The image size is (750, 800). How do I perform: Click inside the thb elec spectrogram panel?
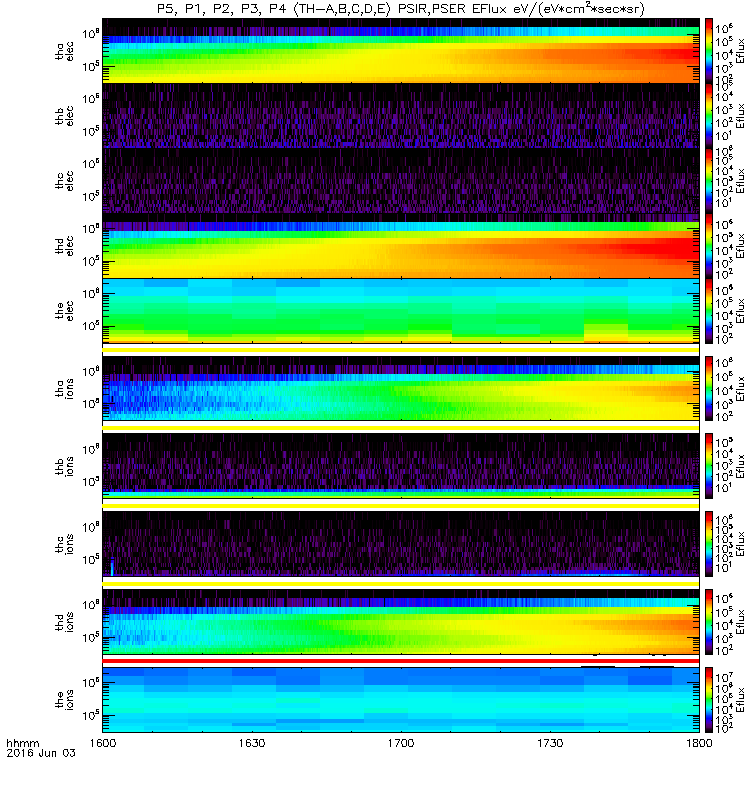401,116
